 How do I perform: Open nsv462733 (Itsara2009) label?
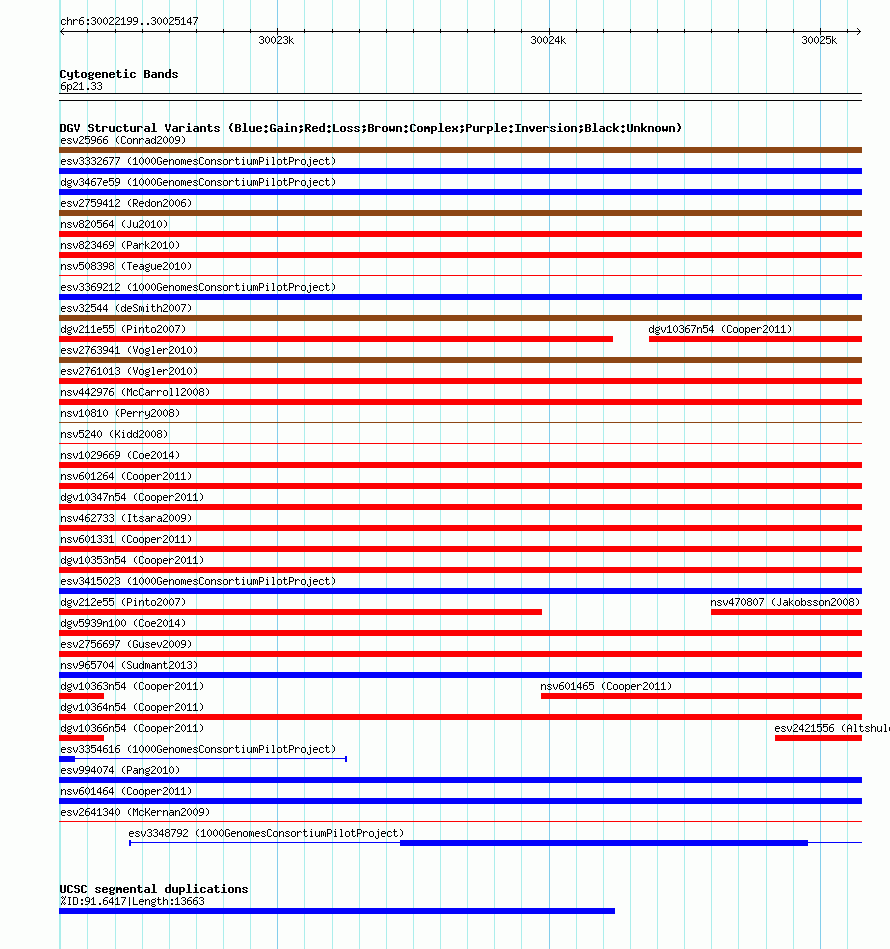pos(126,518)
